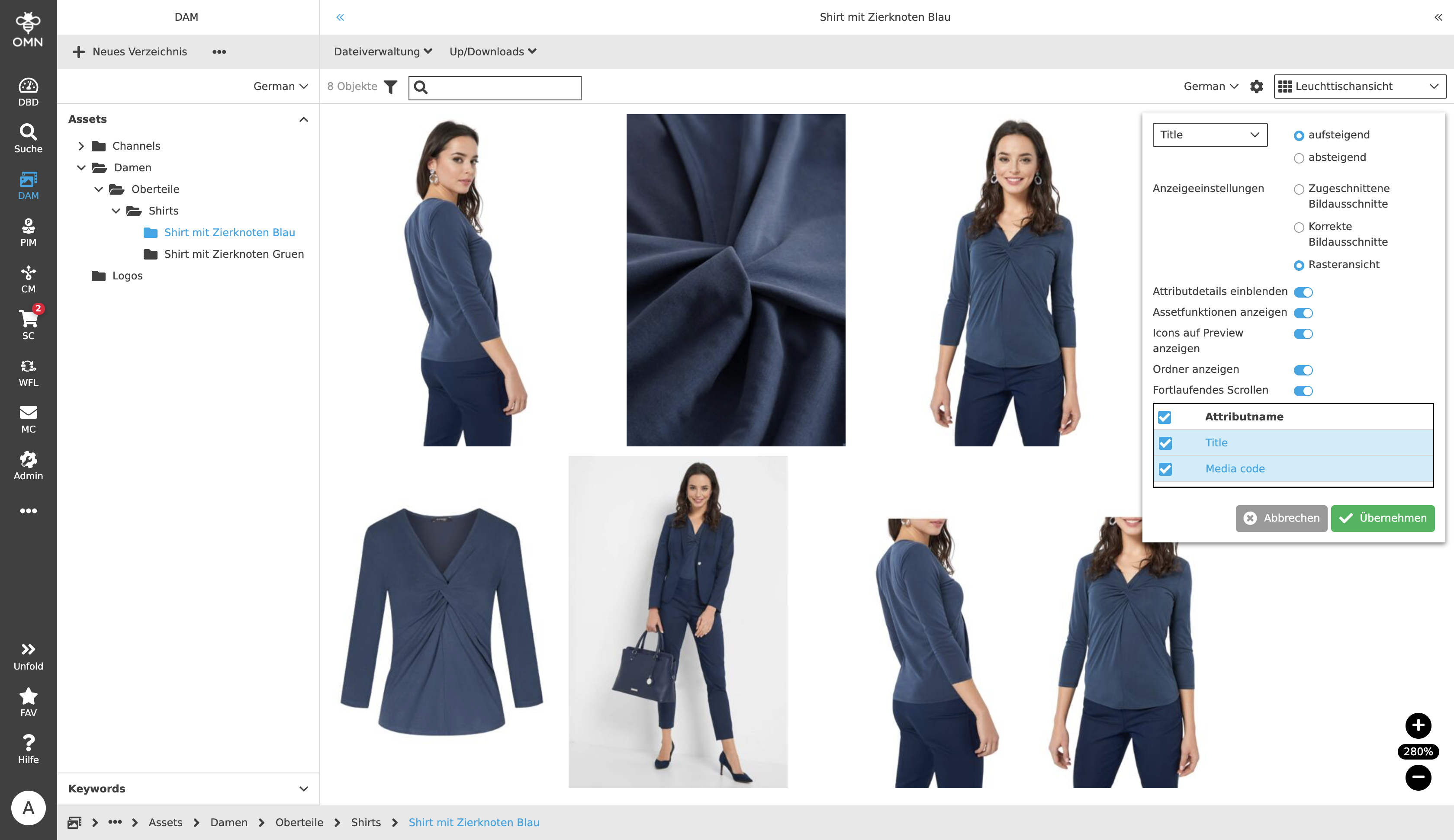This screenshot has width=1454, height=840.
Task: Click the filter funnel icon
Action: tap(391, 87)
